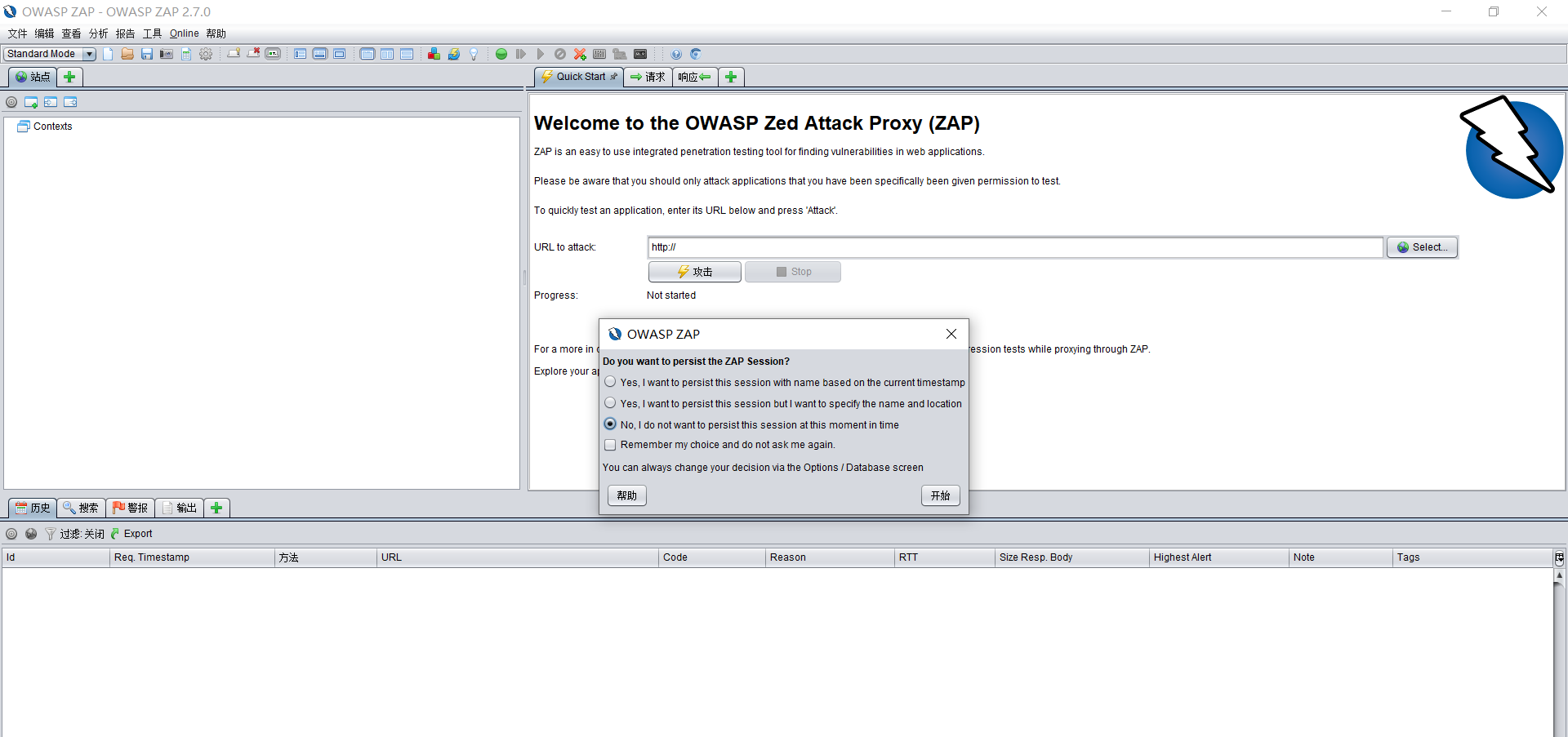Click the New Context icon with plus

tap(31, 102)
